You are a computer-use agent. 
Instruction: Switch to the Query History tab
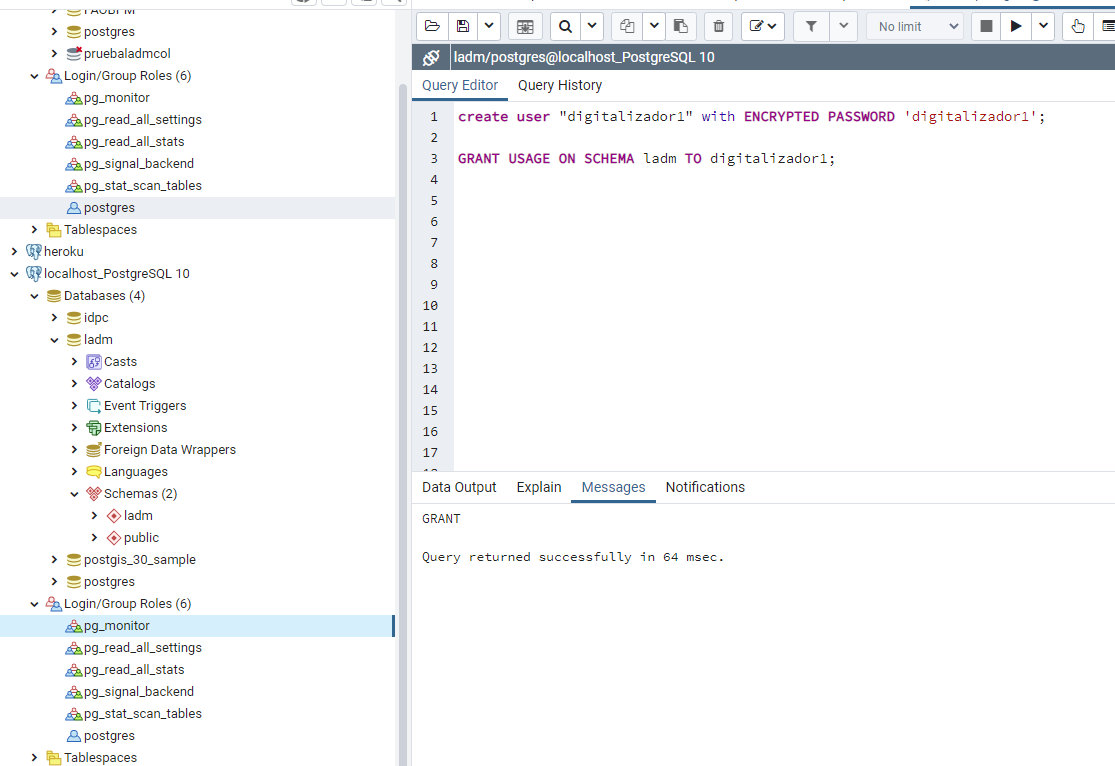[559, 85]
